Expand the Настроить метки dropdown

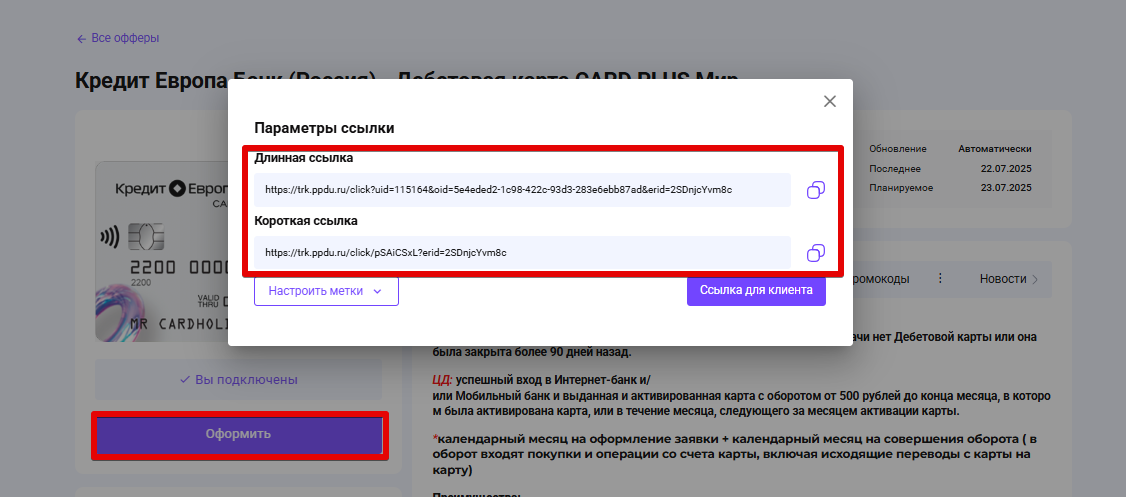point(326,291)
